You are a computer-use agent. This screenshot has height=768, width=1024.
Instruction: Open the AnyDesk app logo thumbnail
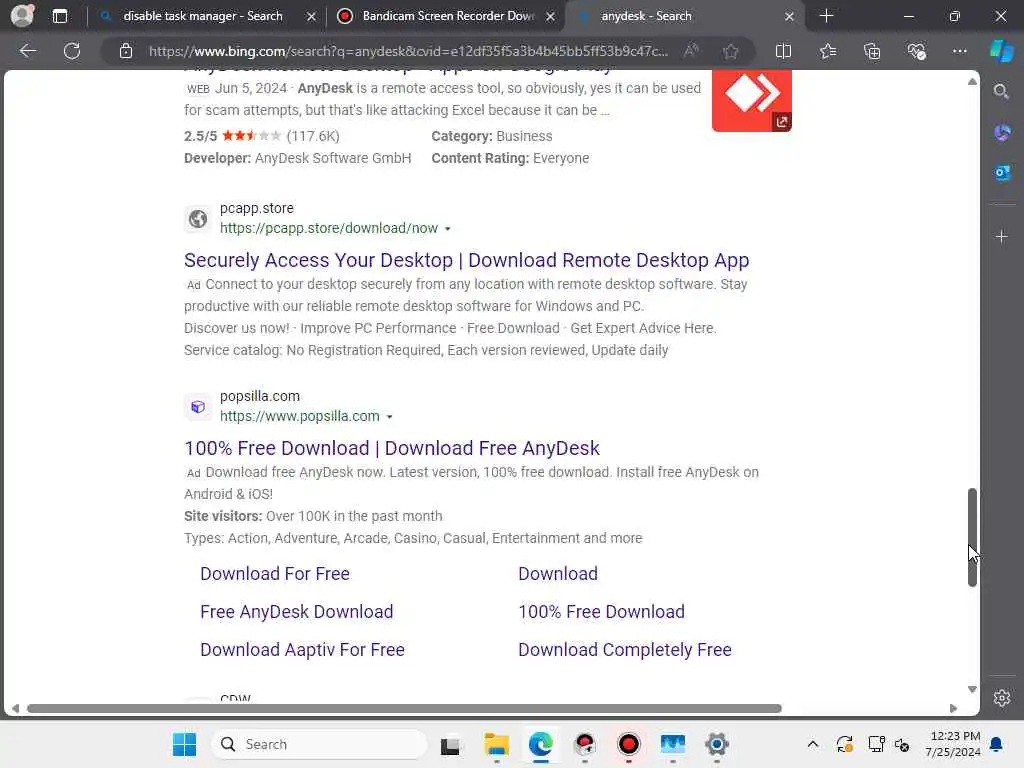[x=752, y=101]
